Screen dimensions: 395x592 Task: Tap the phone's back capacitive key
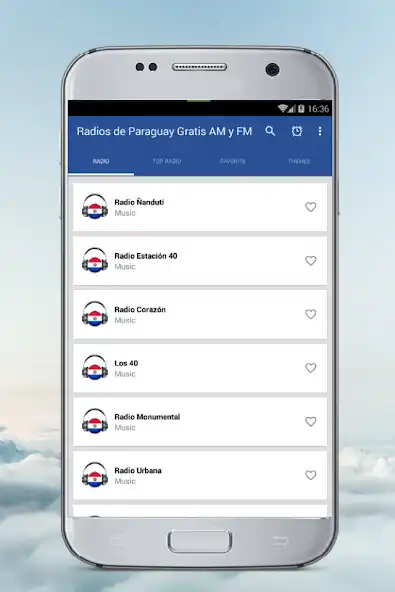280,541
